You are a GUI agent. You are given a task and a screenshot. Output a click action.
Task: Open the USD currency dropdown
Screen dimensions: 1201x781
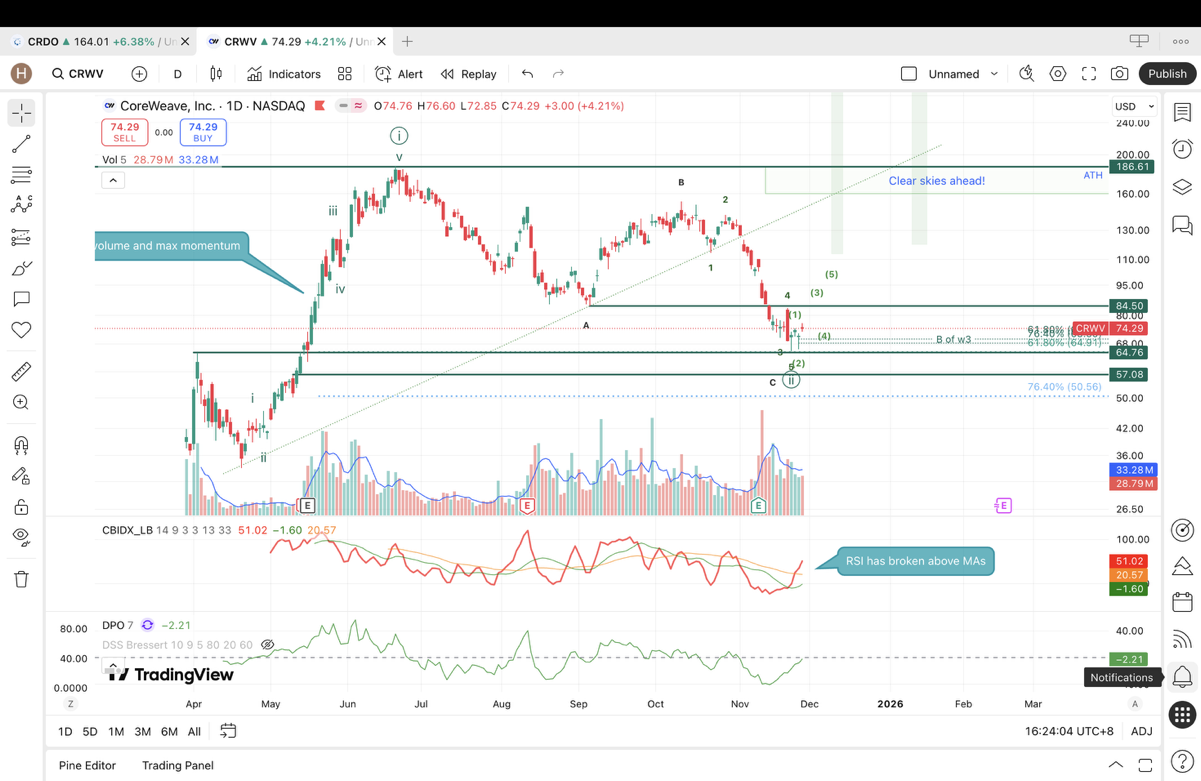[1134, 106]
